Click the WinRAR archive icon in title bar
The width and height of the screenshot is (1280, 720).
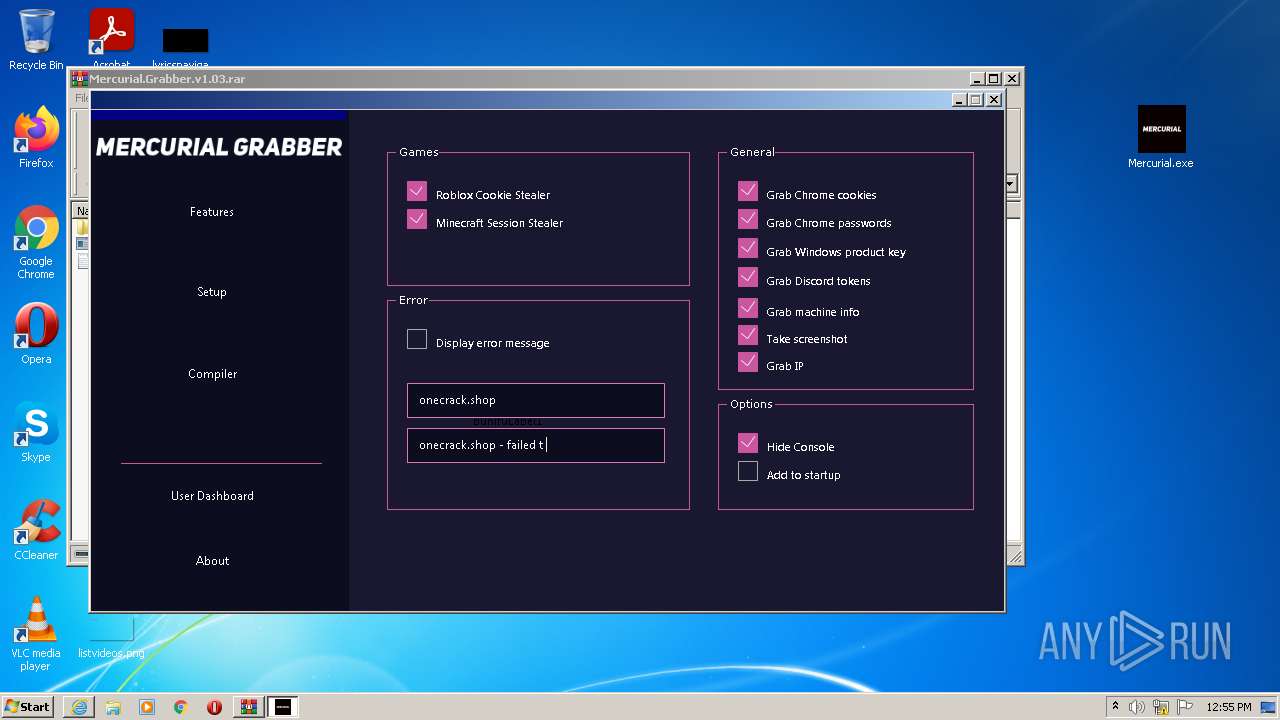(x=79, y=79)
